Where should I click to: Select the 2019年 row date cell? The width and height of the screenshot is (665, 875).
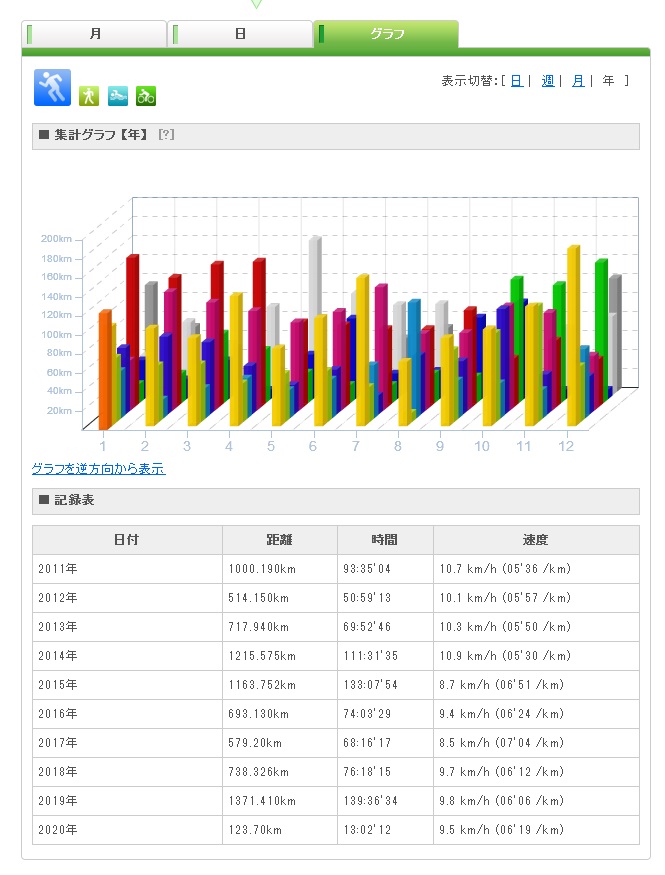pyautogui.click(x=127, y=801)
